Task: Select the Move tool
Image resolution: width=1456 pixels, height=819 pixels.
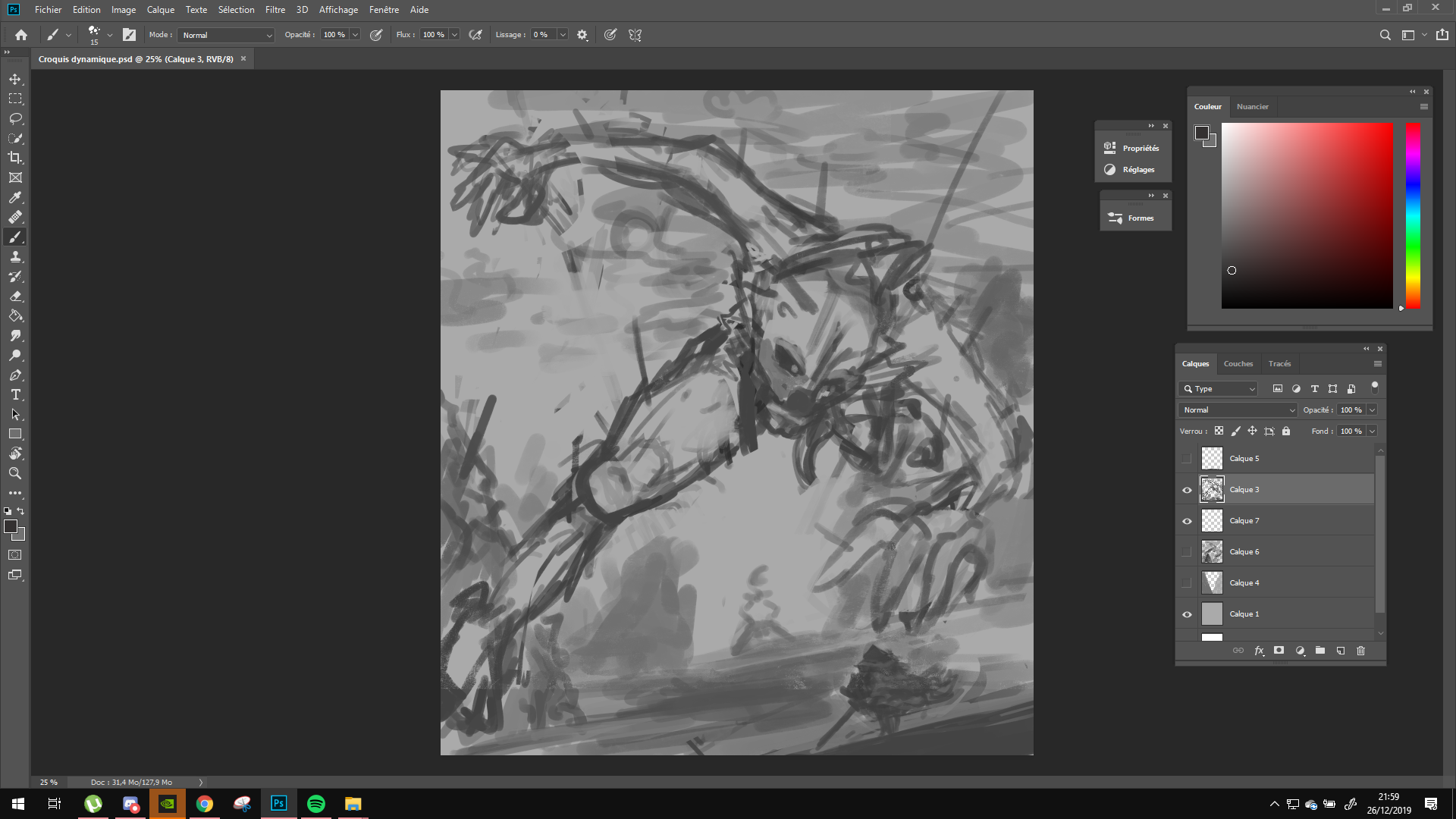Action: tap(15, 79)
